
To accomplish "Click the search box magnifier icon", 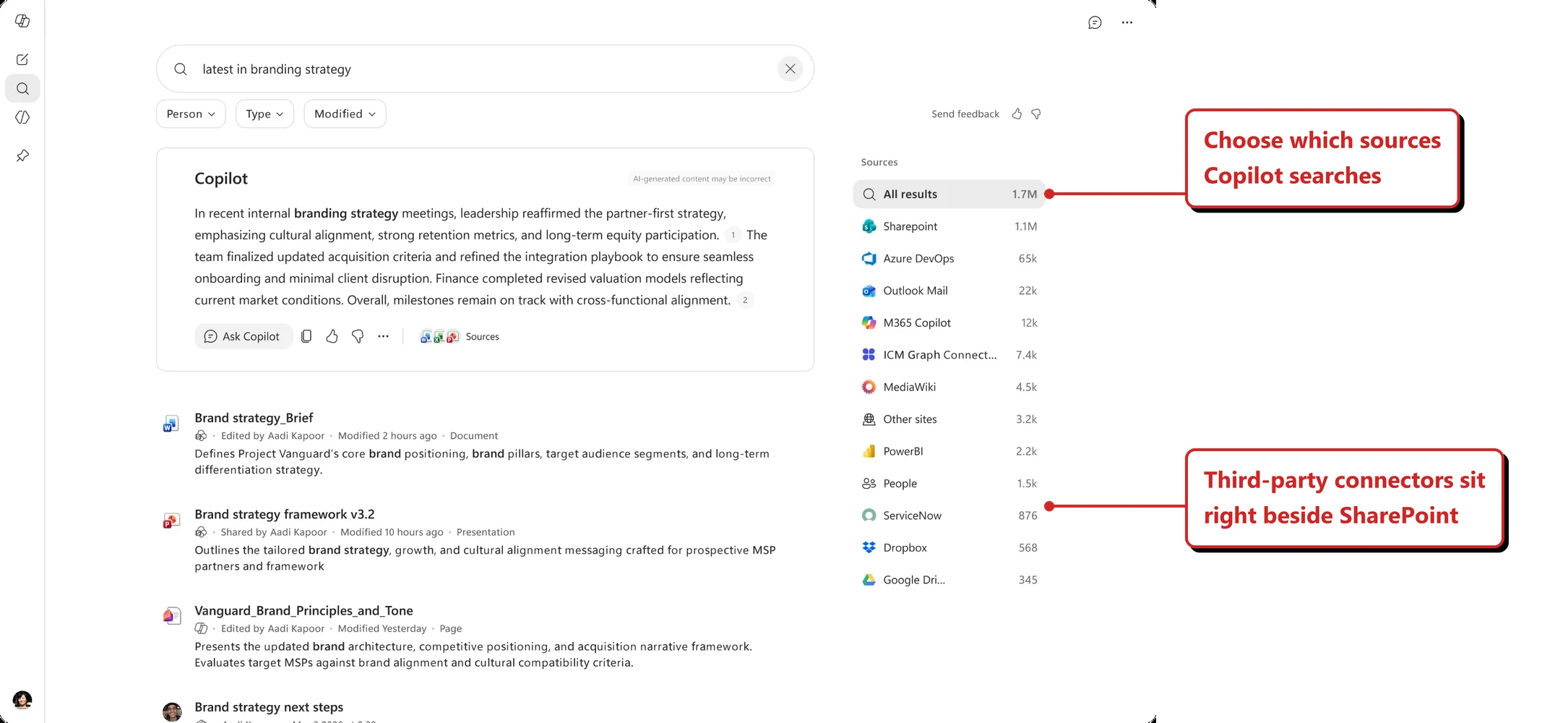I will tap(181, 69).
